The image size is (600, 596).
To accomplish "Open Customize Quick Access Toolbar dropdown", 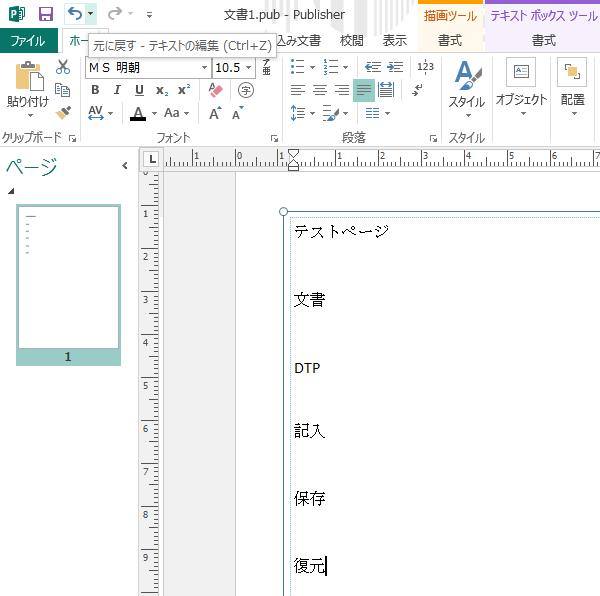I will (149, 15).
